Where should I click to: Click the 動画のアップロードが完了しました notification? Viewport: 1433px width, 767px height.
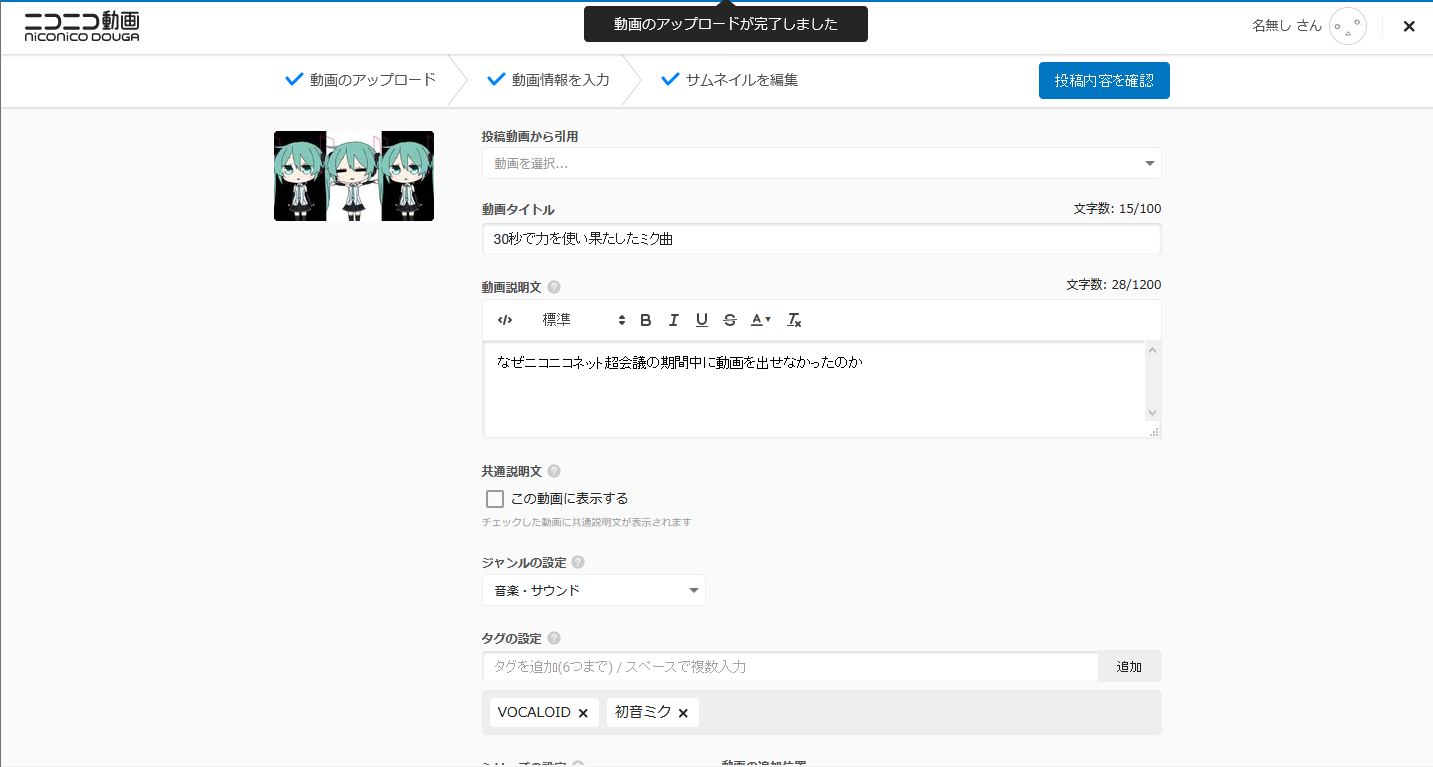tap(726, 24)
